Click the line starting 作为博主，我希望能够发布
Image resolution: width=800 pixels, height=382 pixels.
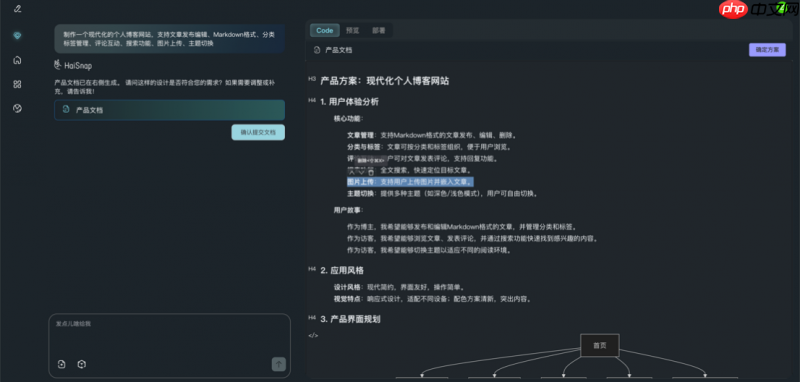[x=462, y=227]
